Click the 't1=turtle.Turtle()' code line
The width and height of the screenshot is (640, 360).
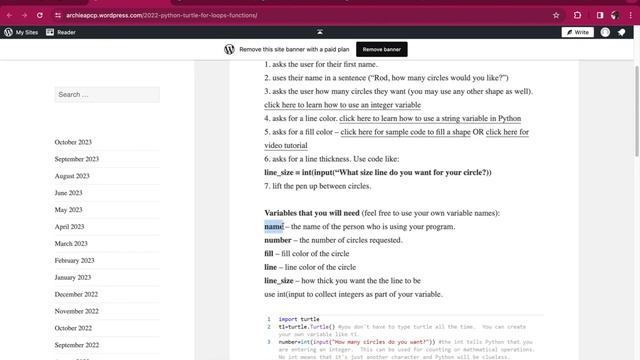pos(307,327)
